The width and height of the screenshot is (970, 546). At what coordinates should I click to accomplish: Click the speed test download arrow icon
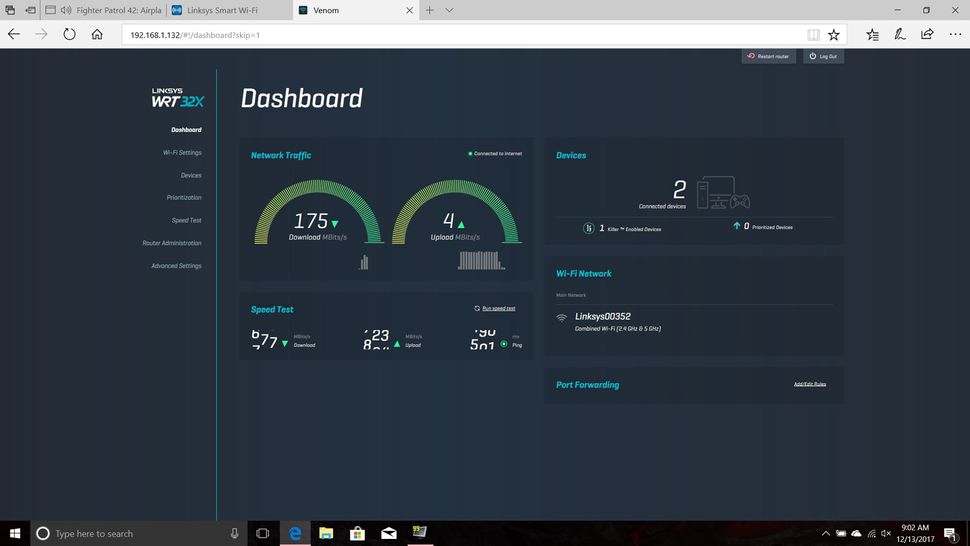point(285,343)
